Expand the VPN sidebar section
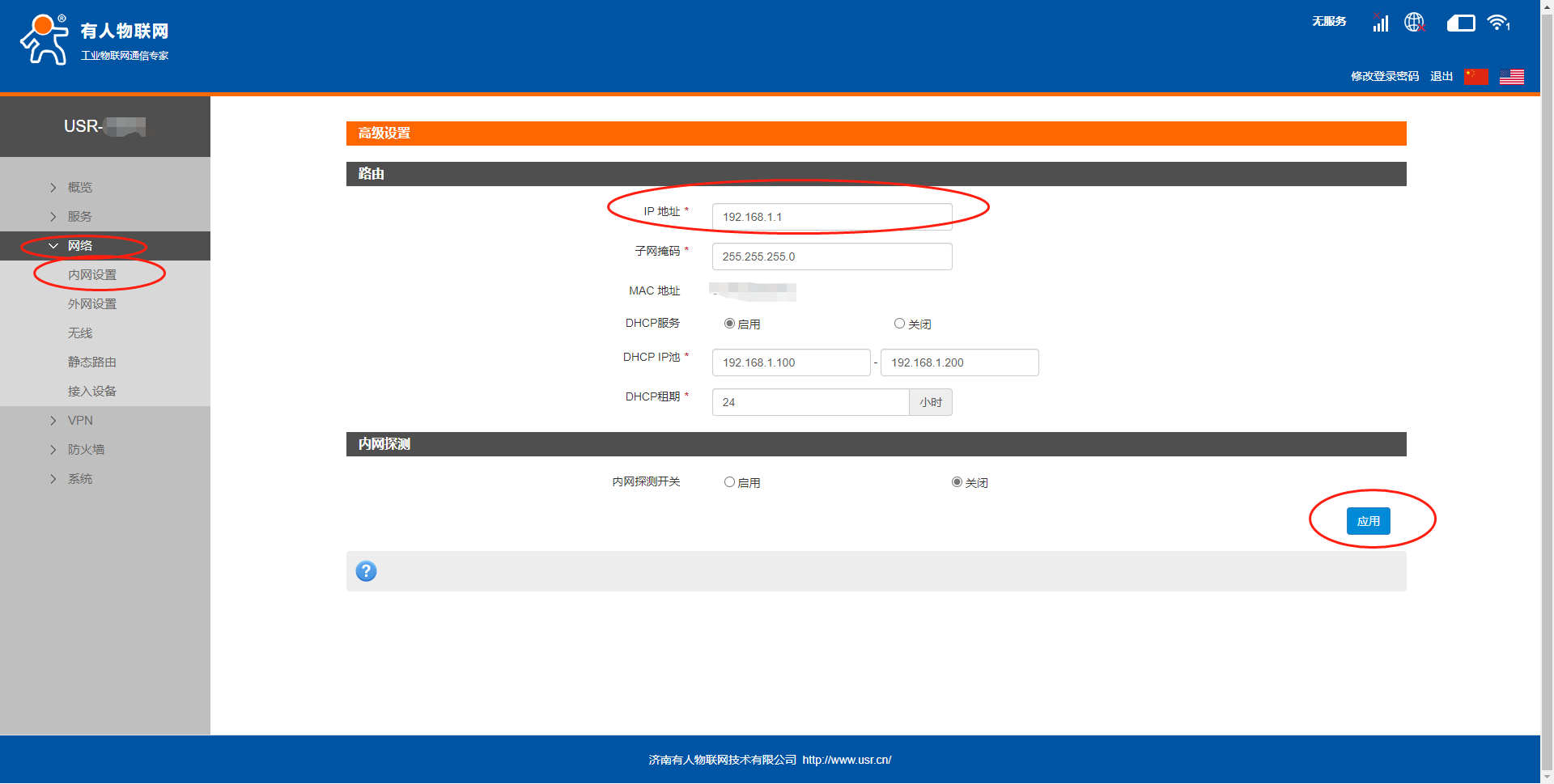The height and width of the screenshot is (784, 1554). 79,421
